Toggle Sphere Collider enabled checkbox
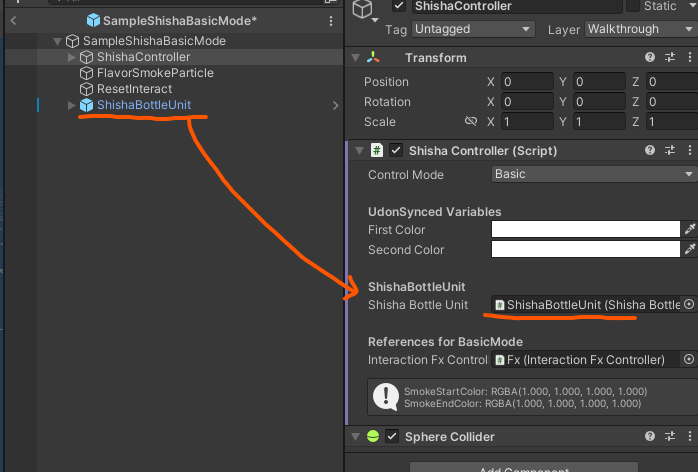This screenshot has height=472, width=698. click(x=392, y=436)
